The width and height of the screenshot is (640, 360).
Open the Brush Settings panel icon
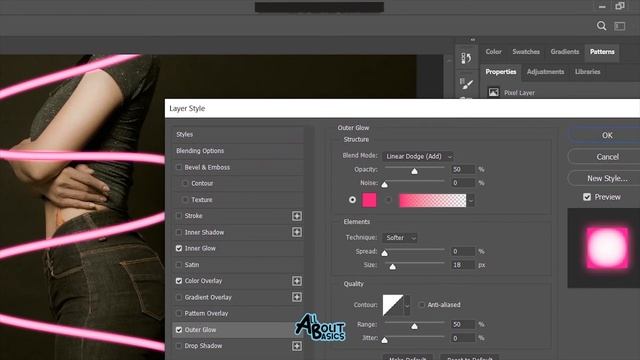pyautogui.click(x=466, y=84)
